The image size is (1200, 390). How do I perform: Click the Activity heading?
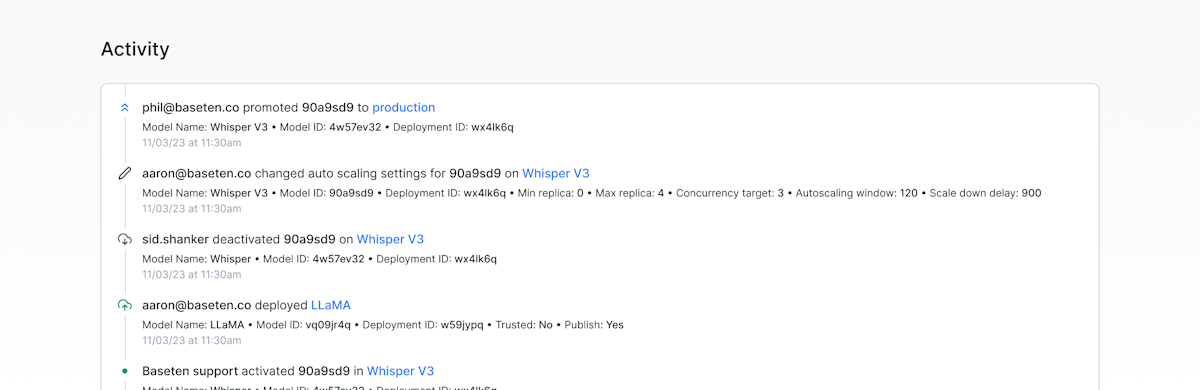[x=135, y=49]
